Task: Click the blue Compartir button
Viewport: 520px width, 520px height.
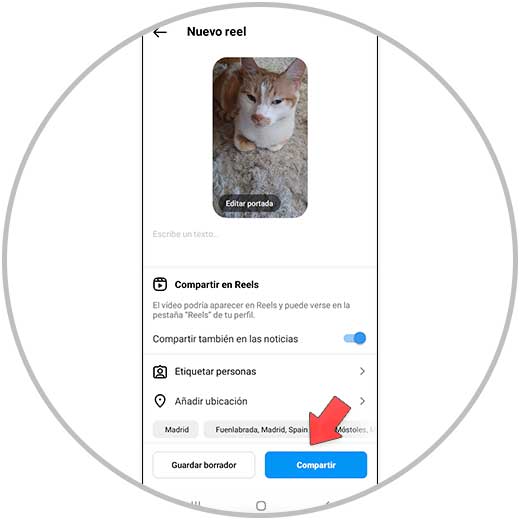Action: pyautogui.click(x=316, y=465)
